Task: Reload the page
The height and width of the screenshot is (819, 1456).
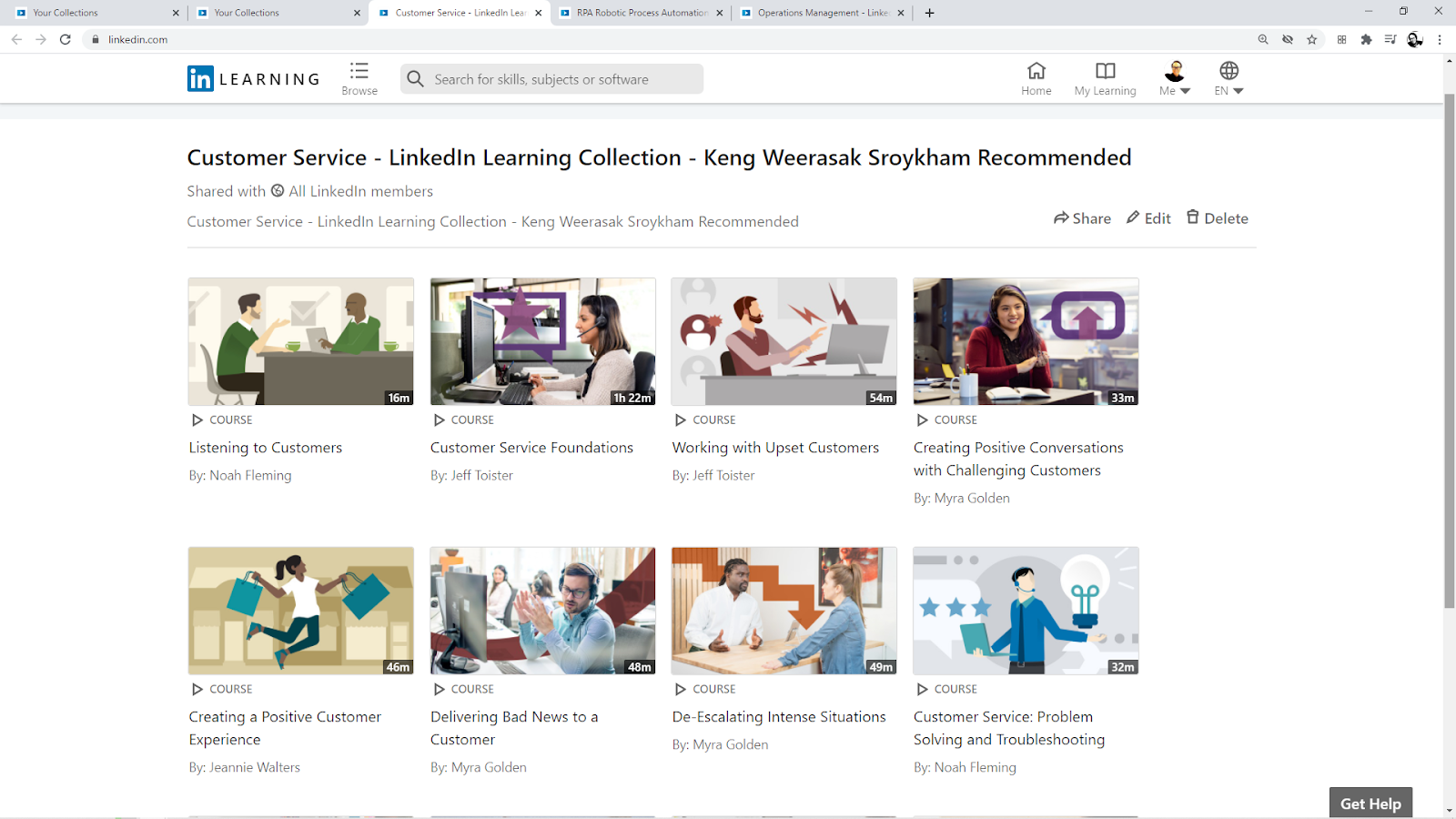Action: pyautogui.click(x=66, y=39)
